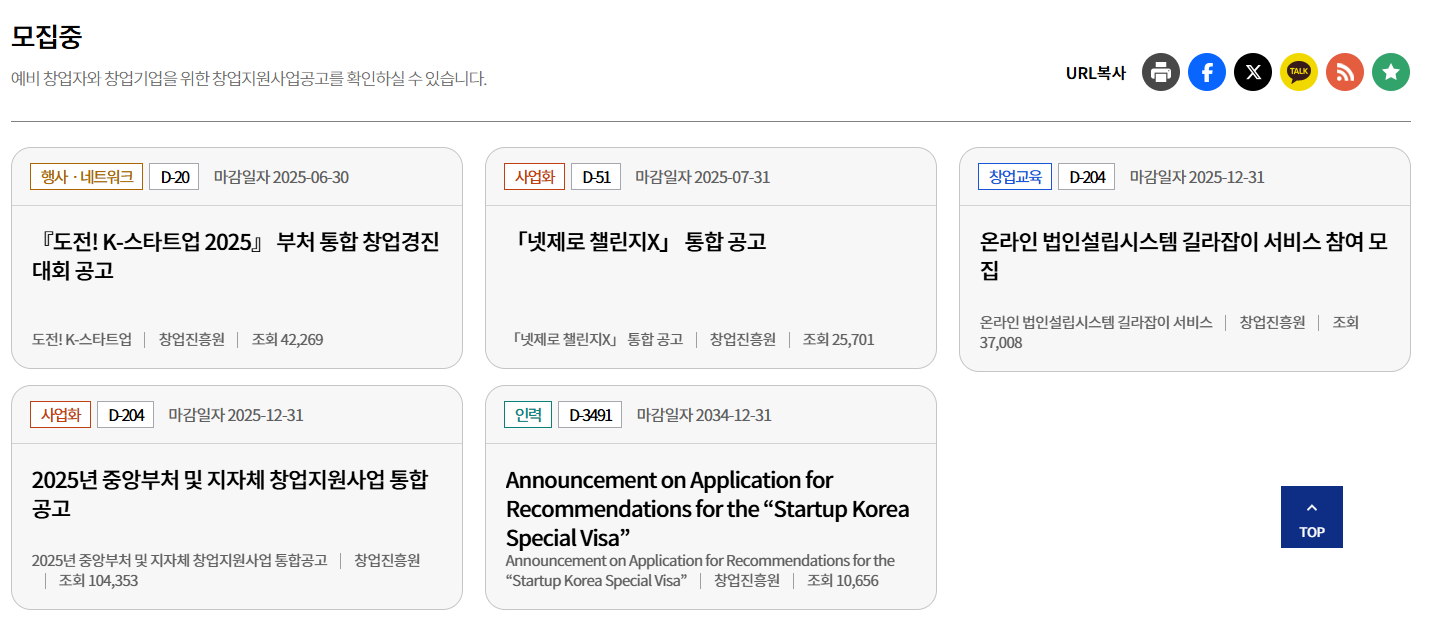Click the orange RSS feed icon
The height and width of the screenshot is (631, 1447).
[1344, 71]
